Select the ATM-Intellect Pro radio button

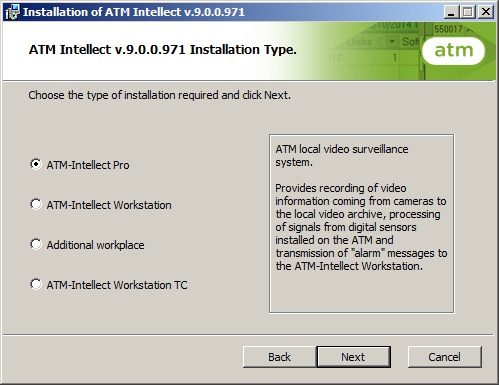click(36, 164)
